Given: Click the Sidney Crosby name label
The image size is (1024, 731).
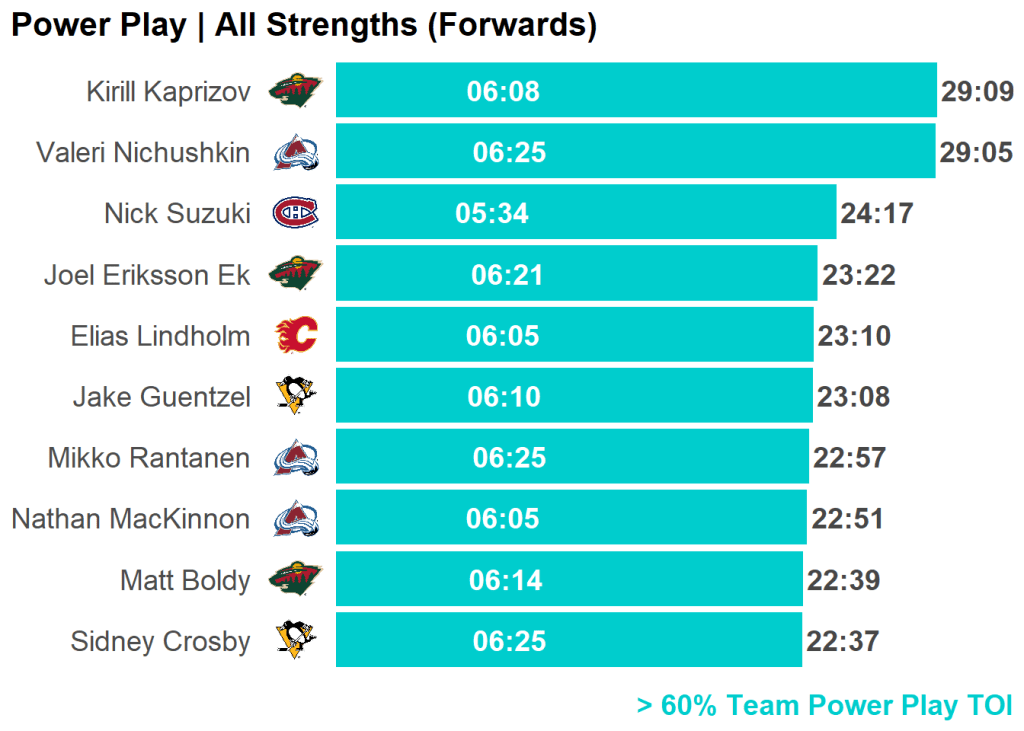Looking at the screenshot, I should [x=160, y=641].
